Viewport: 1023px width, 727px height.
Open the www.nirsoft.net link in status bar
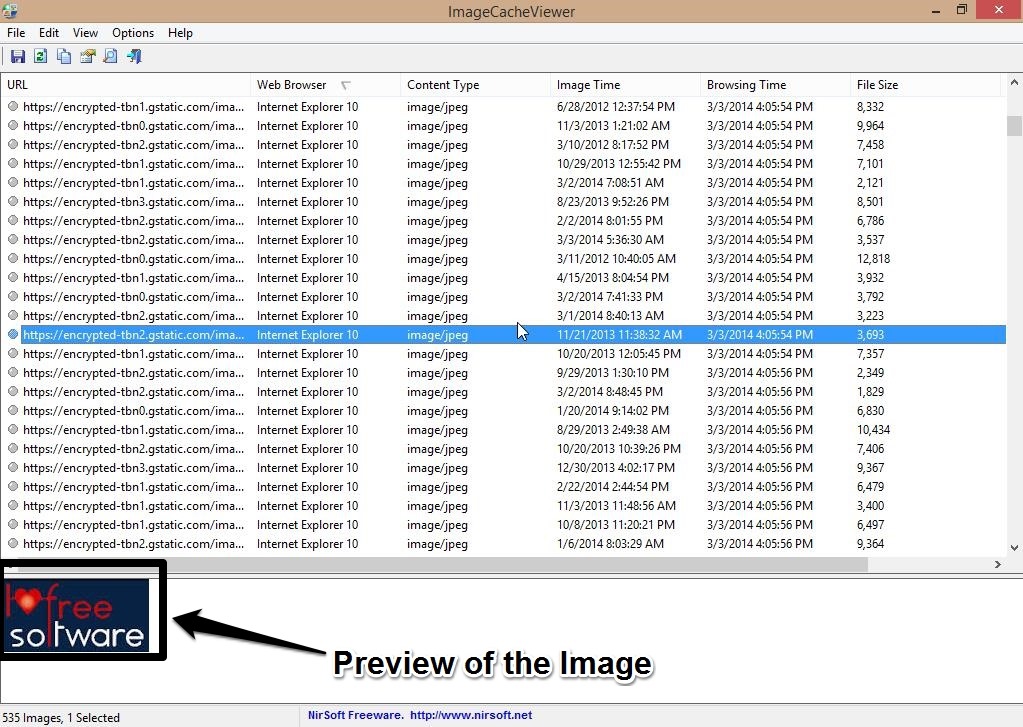[x=471, y=715]
